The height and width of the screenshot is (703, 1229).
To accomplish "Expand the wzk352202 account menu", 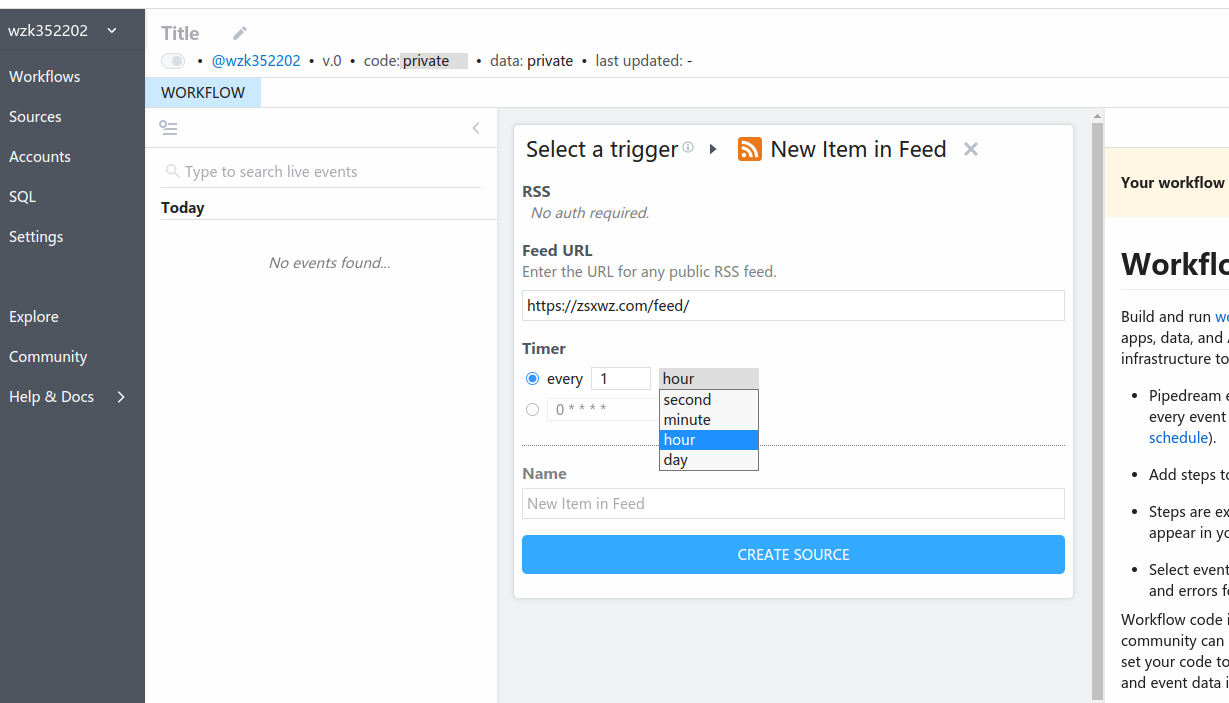I will (x=62, y=31).
